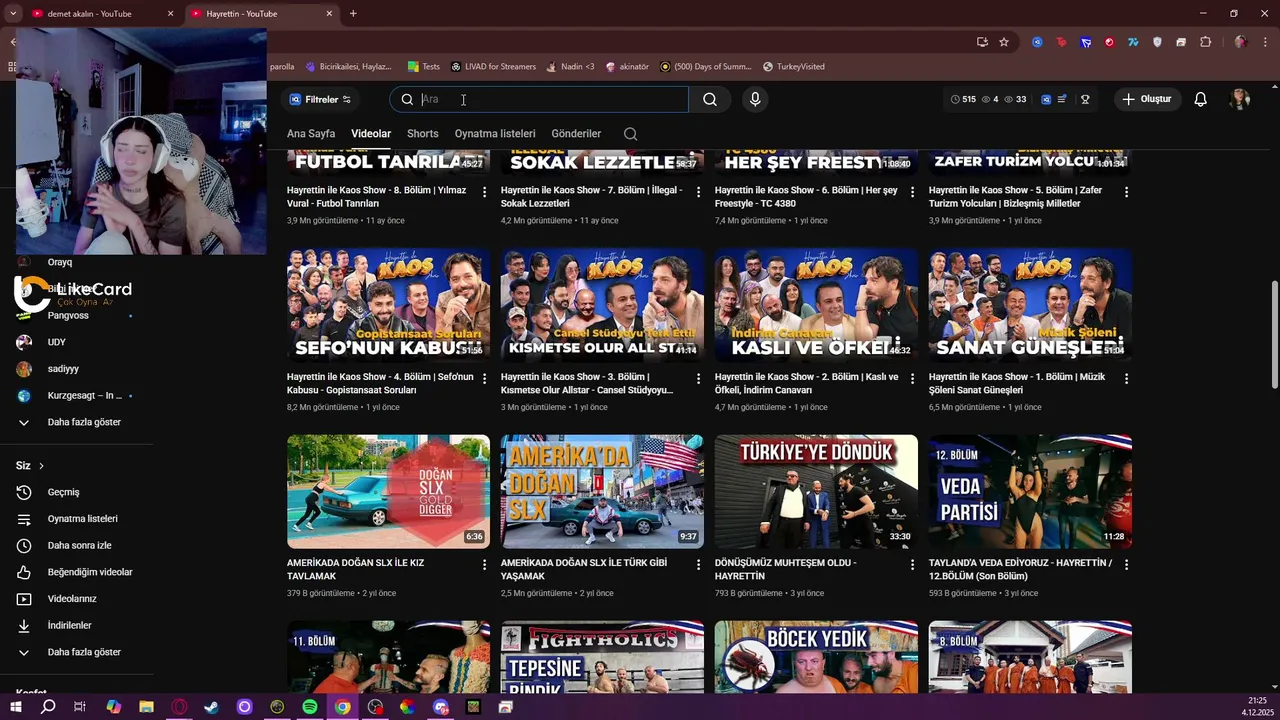This screenshot has height=720, width=1280.
Task: Open Kaos Show 7. Bölüm İllegal Sokak Lezzetleri title
Action: 591,196
